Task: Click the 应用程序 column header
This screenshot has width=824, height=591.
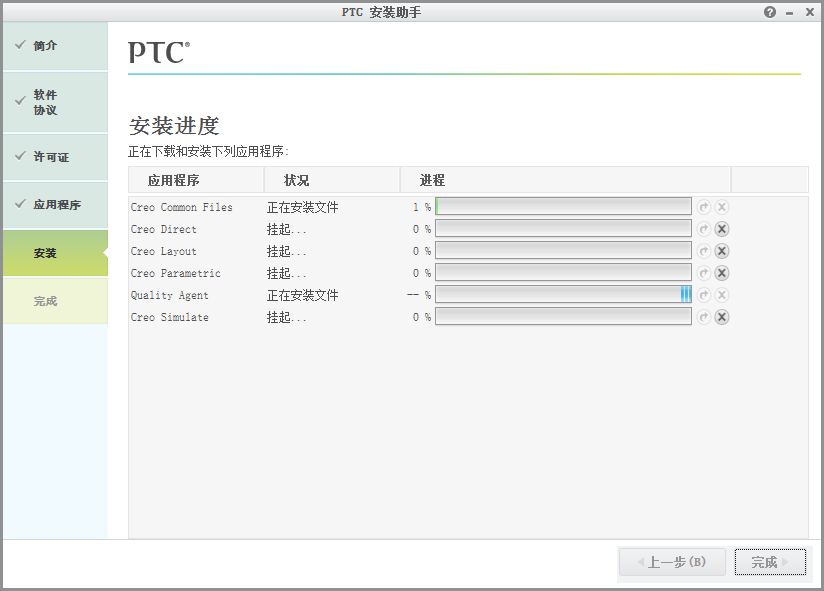Action: pos(195,180)
